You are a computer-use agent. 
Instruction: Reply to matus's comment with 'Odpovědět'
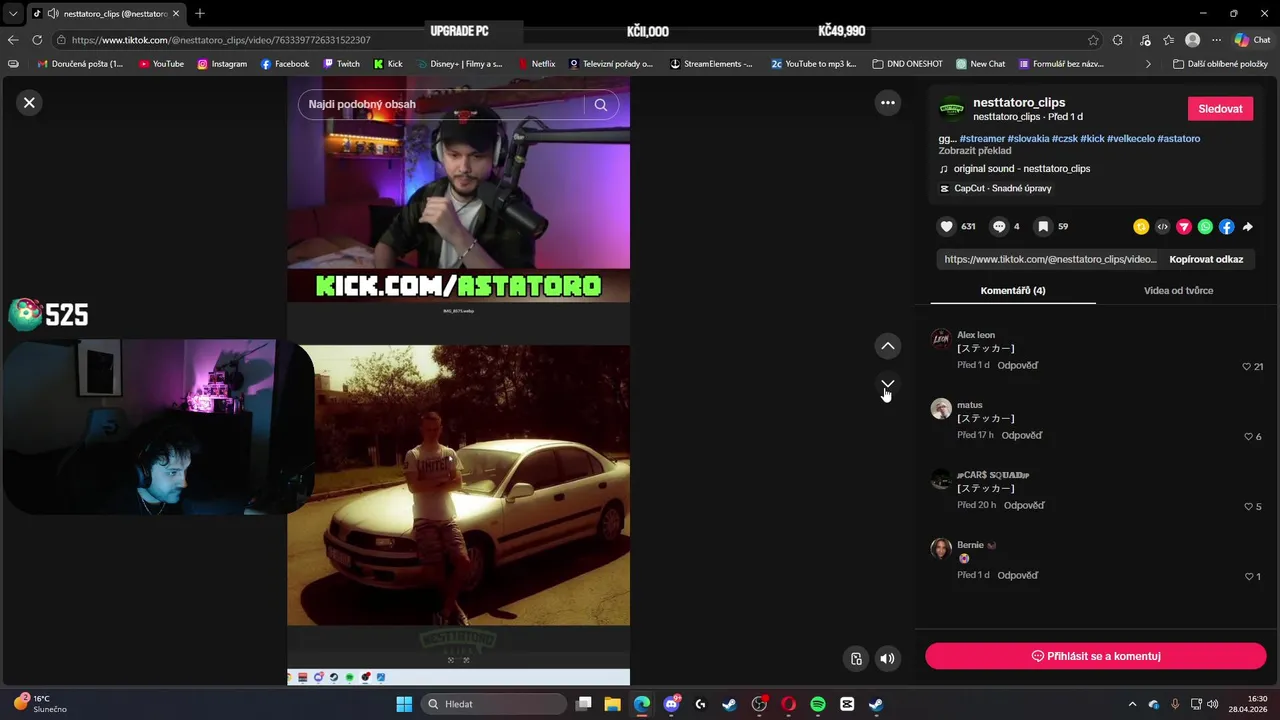click(1022, 435)
